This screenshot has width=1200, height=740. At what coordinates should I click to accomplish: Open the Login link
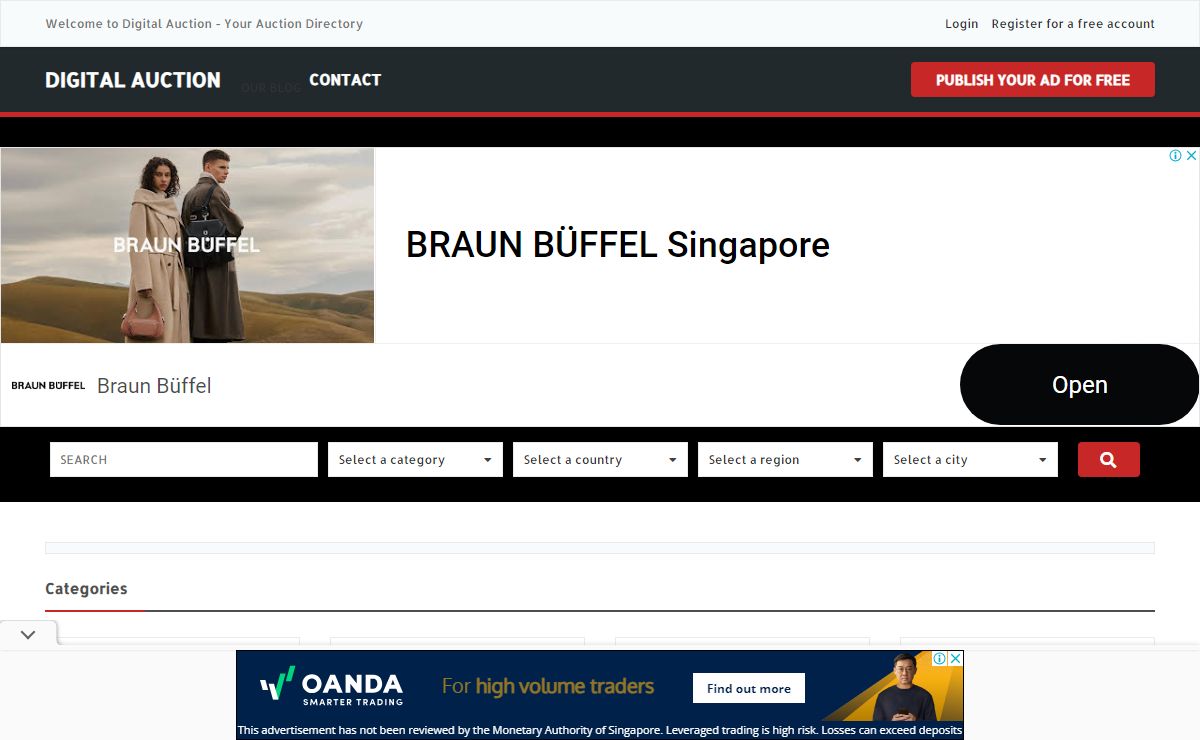pos(962,24)
